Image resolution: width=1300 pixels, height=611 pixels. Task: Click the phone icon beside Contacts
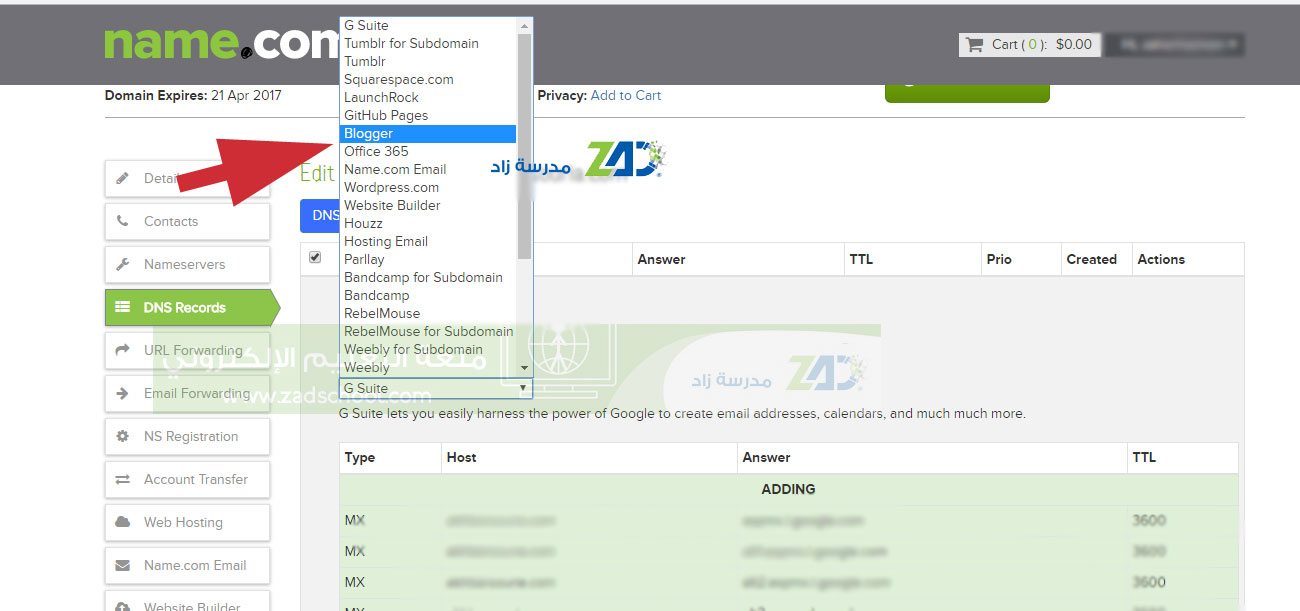[x=122, y=221]
